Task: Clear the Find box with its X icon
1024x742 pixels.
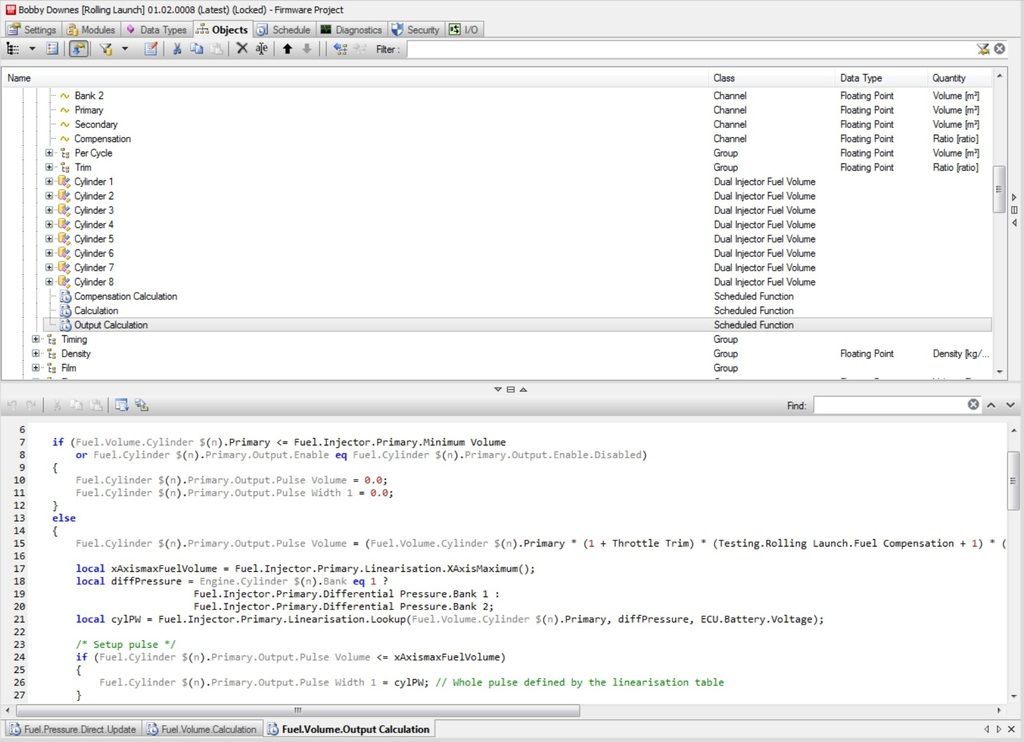Action: (973, 405)
